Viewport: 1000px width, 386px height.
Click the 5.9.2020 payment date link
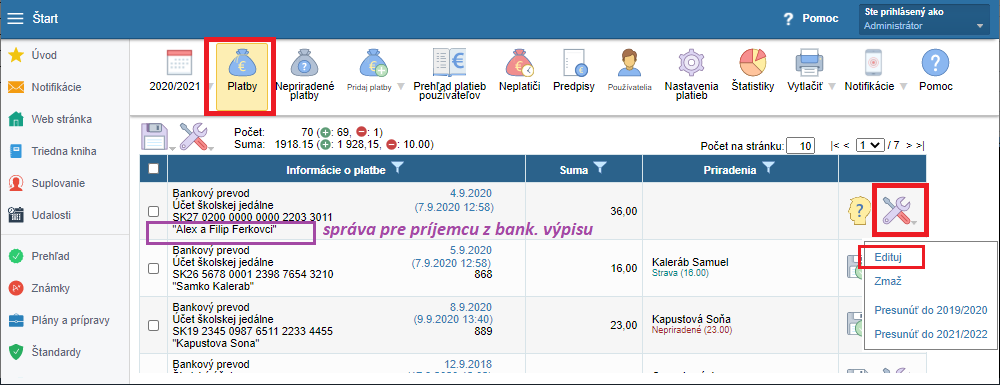click(x=471, y=251)
